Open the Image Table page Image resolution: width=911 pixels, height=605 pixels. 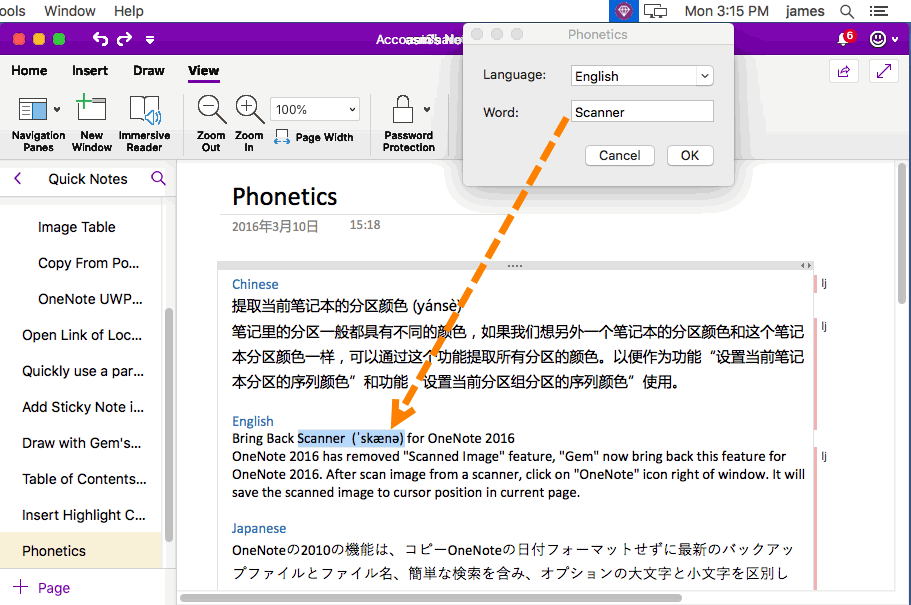[x=77, y=227]
